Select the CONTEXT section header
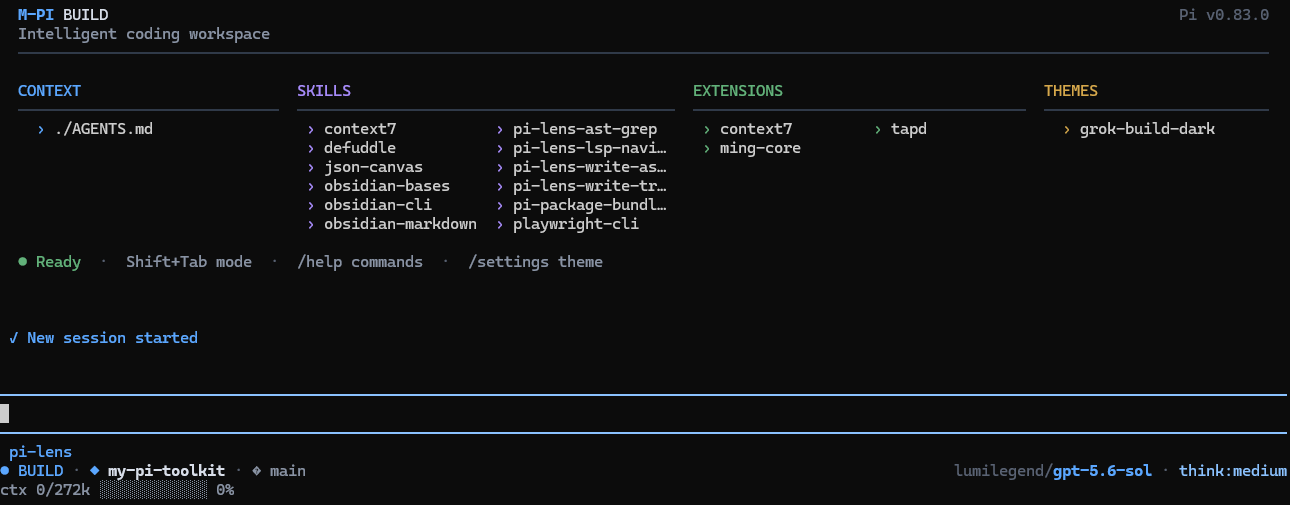 point(49,91)
